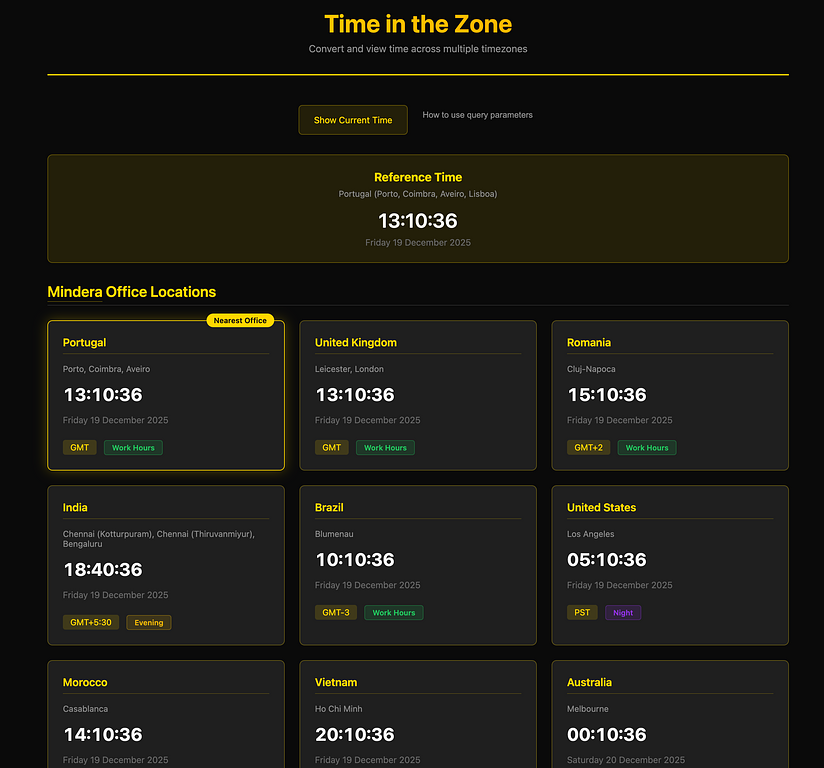Click the Morocco office card title
The width and height of the screenshot is (824, 768).
pos(85,683)
